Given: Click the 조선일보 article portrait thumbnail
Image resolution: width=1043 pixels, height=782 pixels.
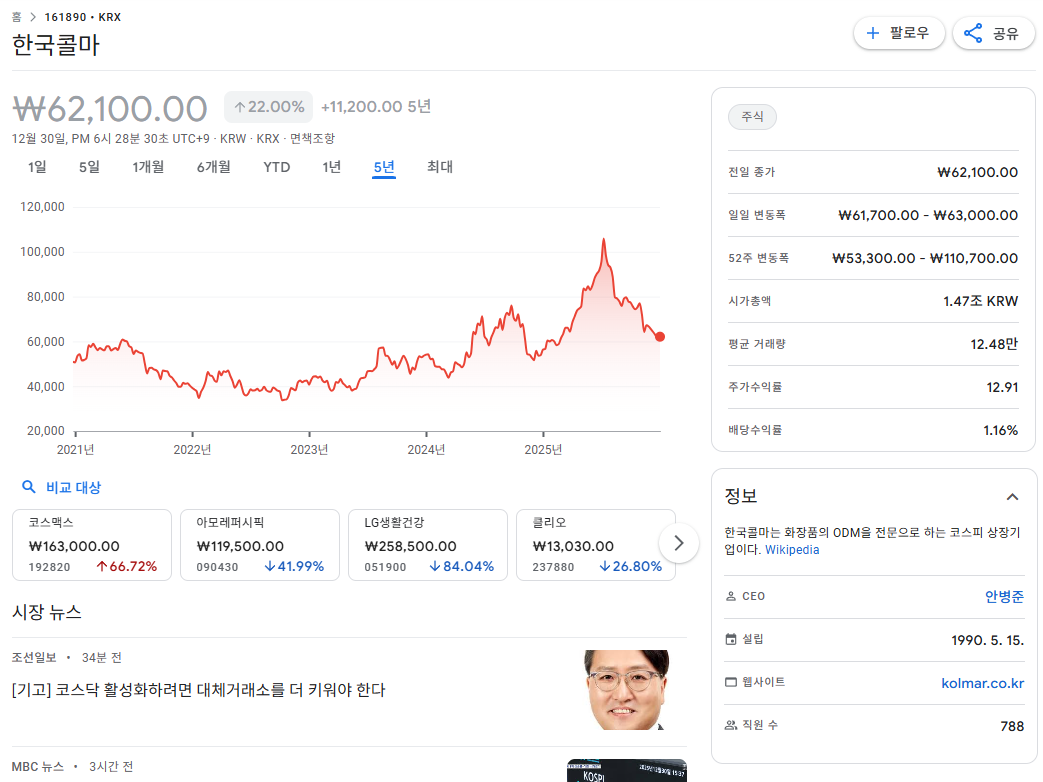Looking at the screenshot, I should click(626, 690).
